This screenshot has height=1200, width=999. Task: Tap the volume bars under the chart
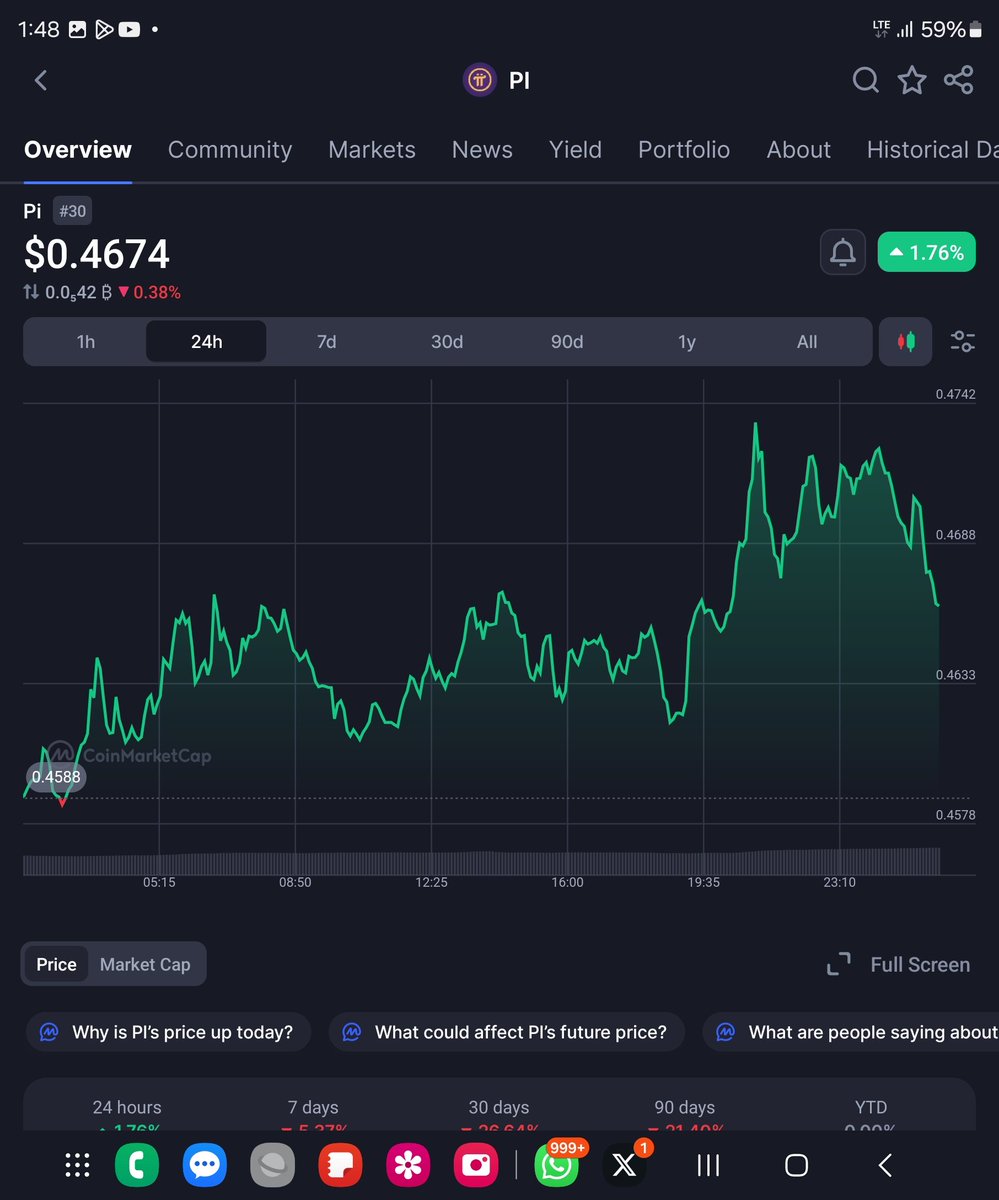tap(481, 862)
